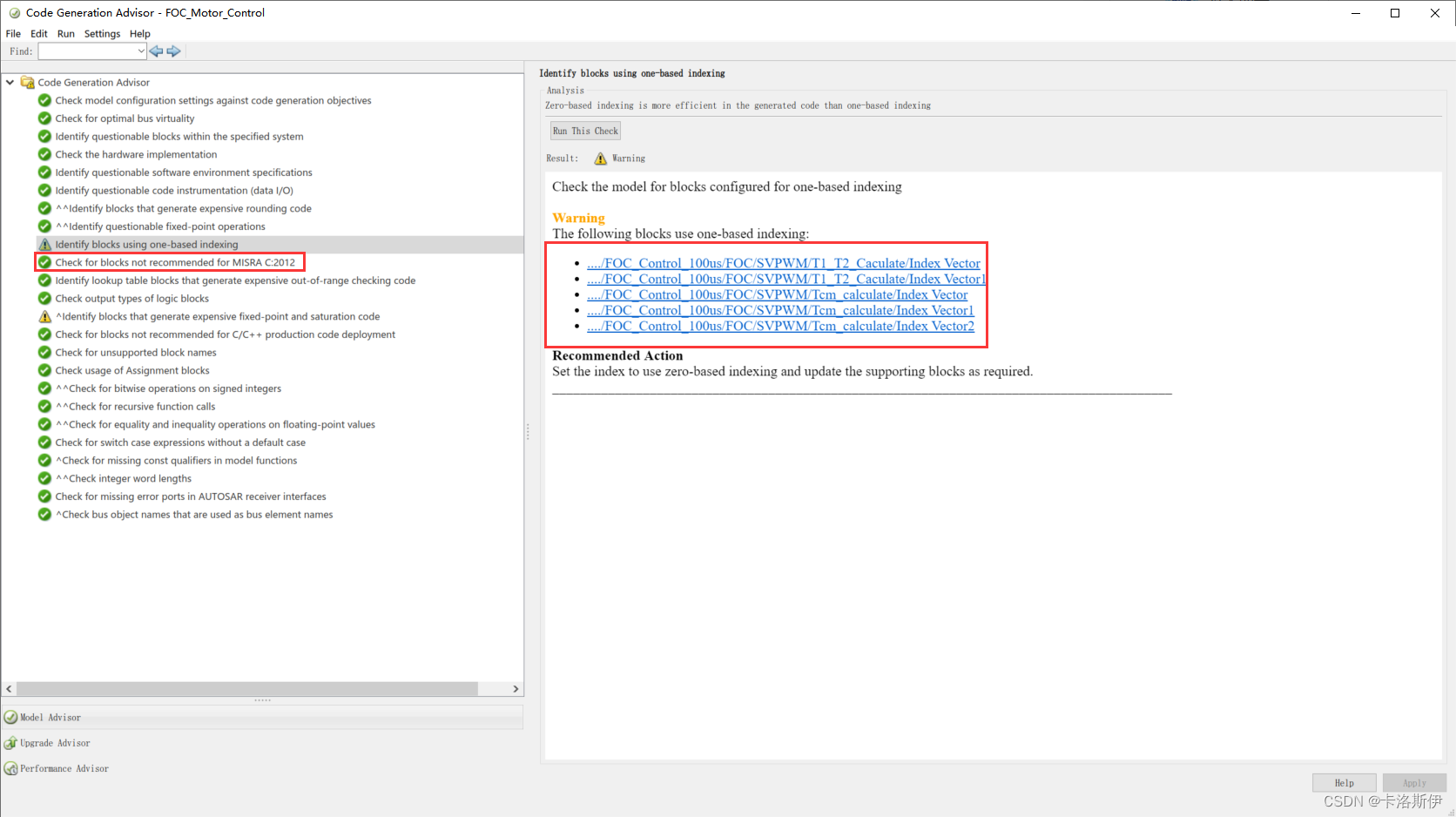This screenshot has width=1456, height=817.
Task: Click green check icon for switch case expressions
Action: point(45,442)
